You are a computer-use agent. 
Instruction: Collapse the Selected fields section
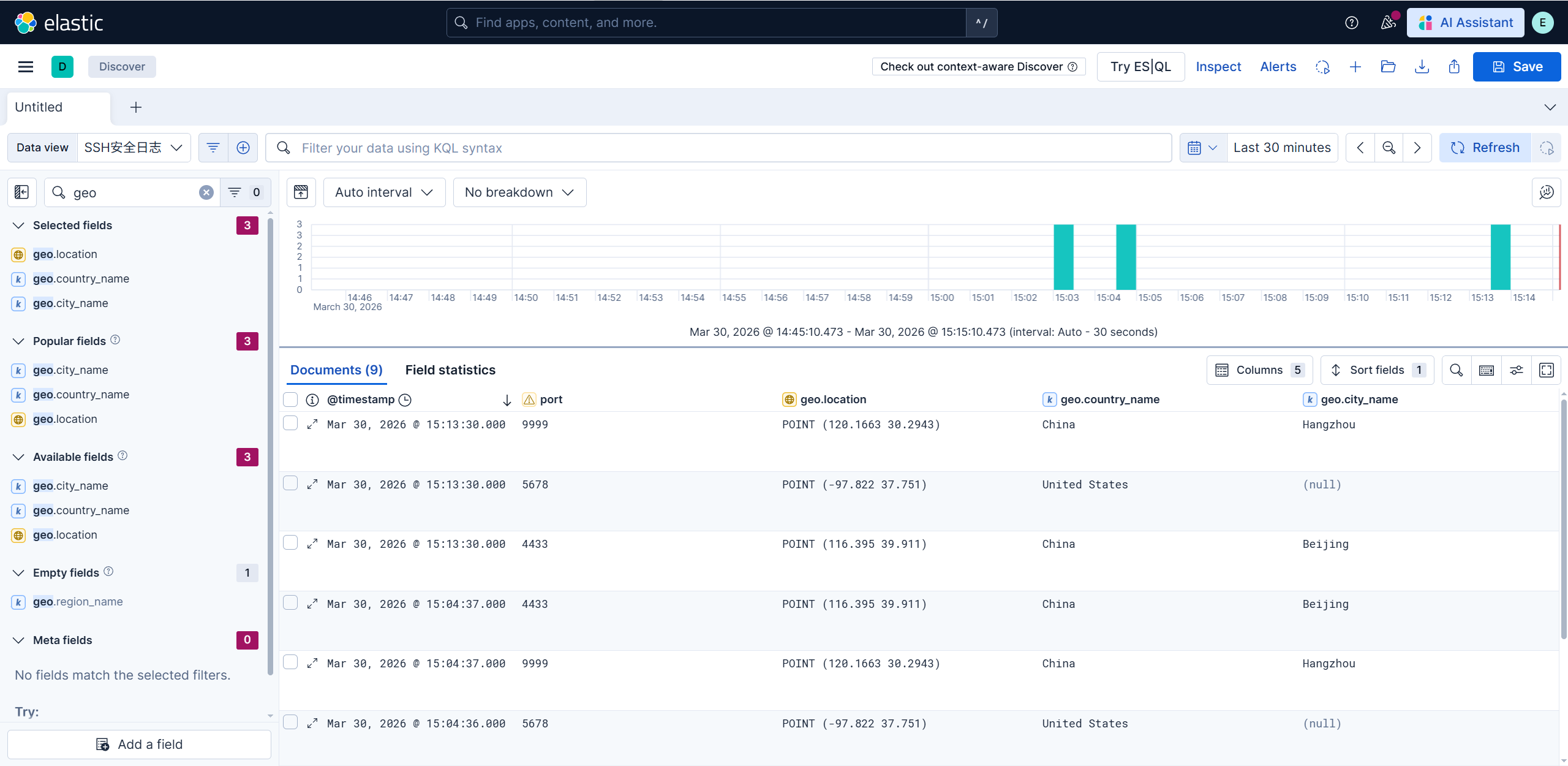point(19,226)
